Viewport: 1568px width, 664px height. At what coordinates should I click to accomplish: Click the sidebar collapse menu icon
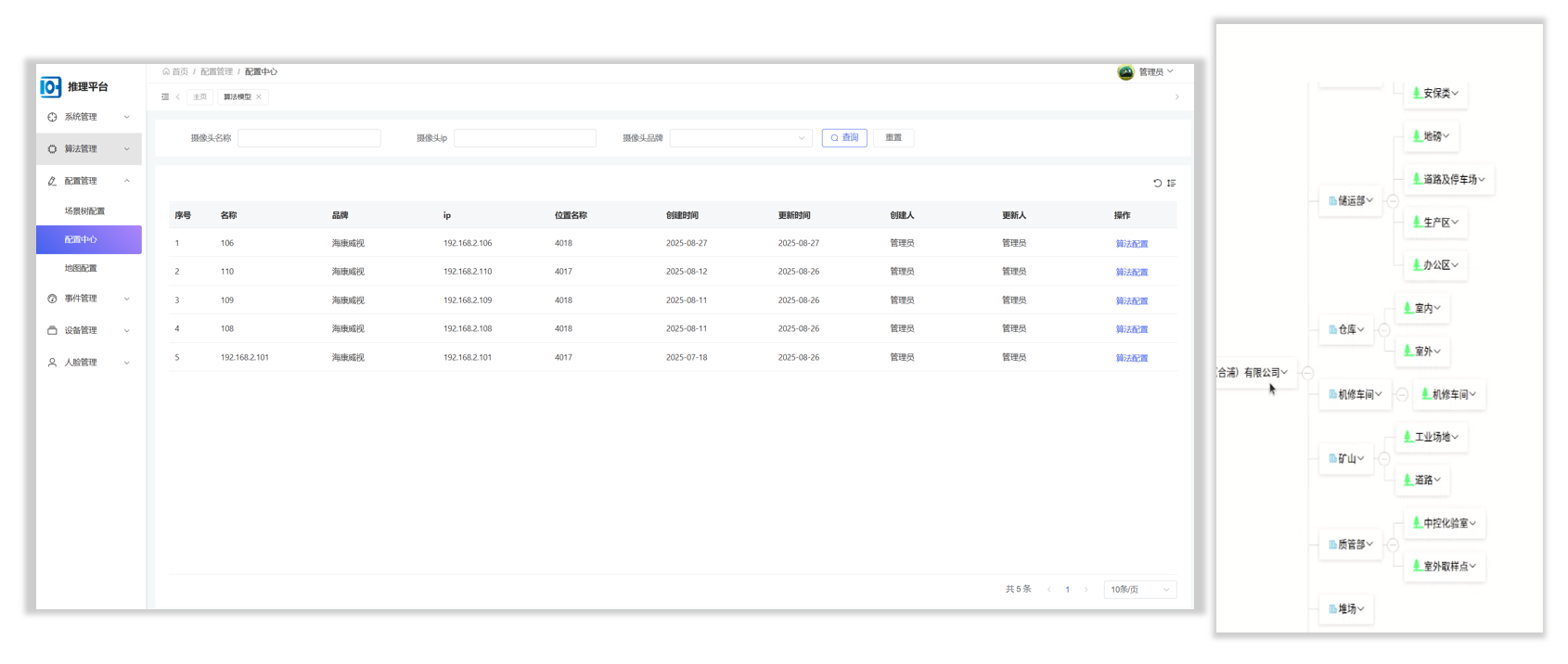pos(165,97)
